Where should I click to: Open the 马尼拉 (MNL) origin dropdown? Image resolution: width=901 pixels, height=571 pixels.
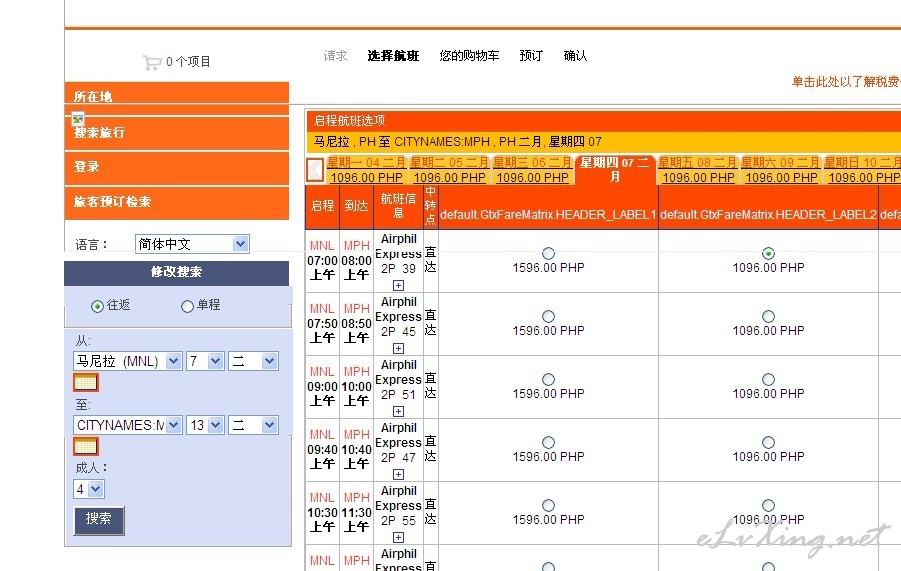point(128,361)
